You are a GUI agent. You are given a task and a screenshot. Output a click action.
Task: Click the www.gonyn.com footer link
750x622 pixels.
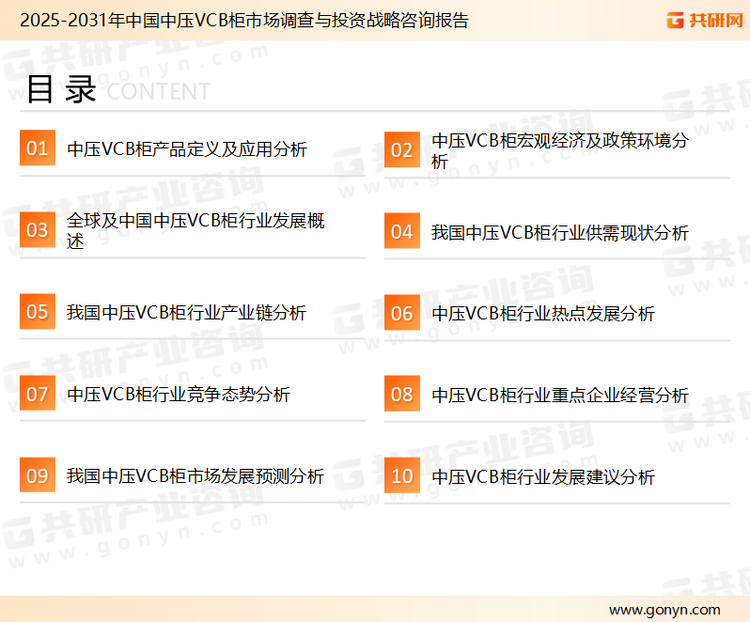(x=664, y=610)
